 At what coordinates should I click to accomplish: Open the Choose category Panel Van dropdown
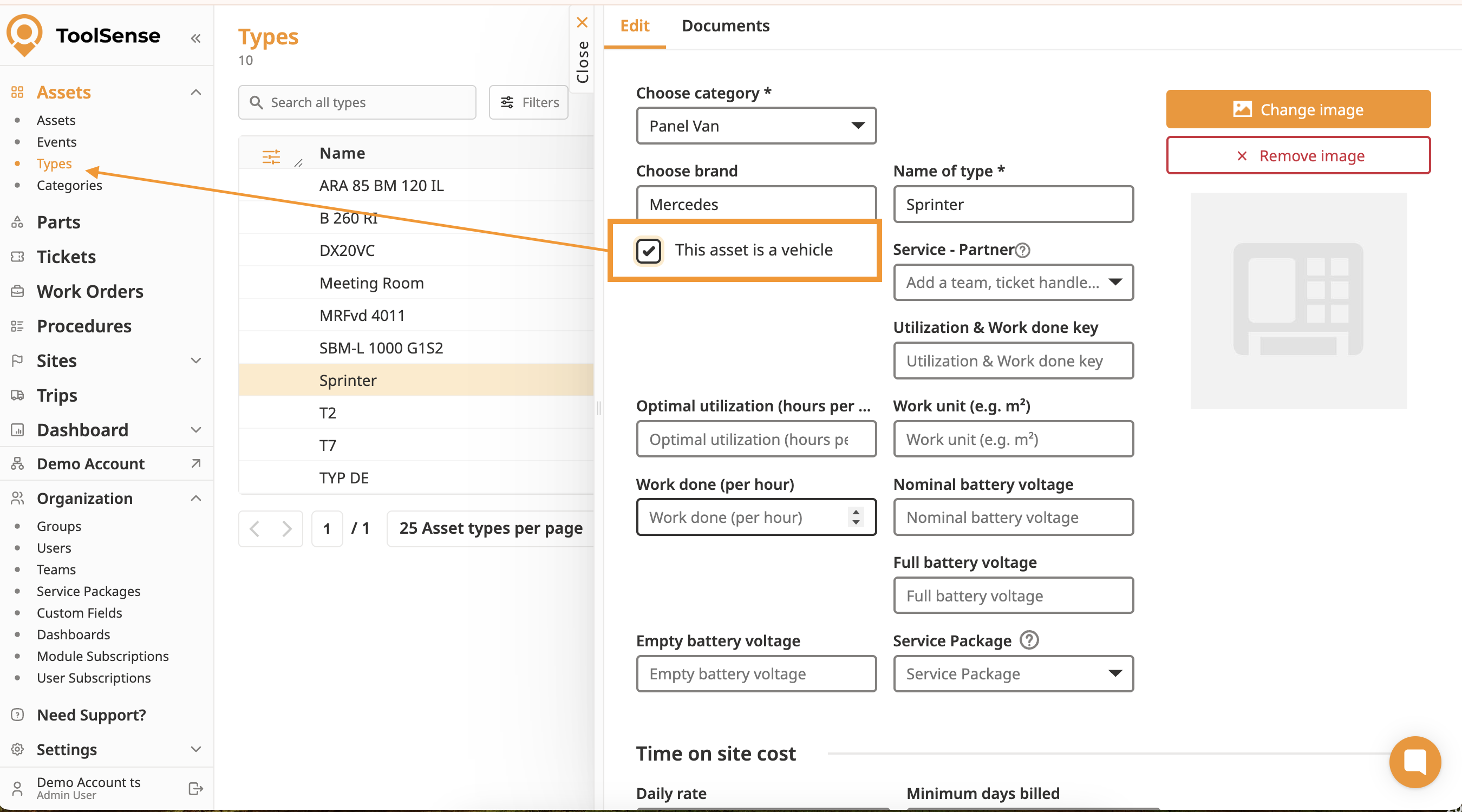[x=755, y=126]
